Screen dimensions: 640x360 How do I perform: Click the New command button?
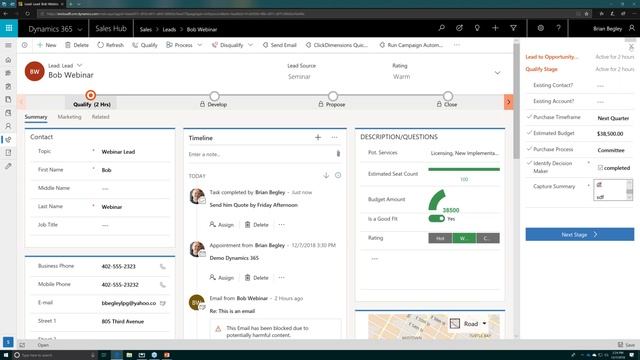(x=47, y=45)
